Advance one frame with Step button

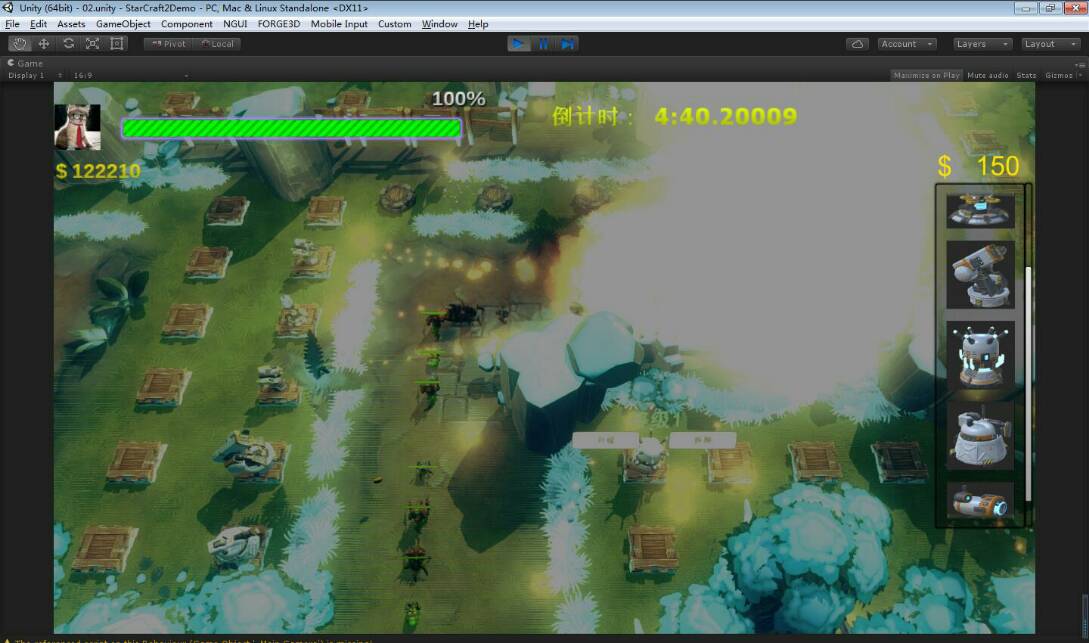point(567,44)
